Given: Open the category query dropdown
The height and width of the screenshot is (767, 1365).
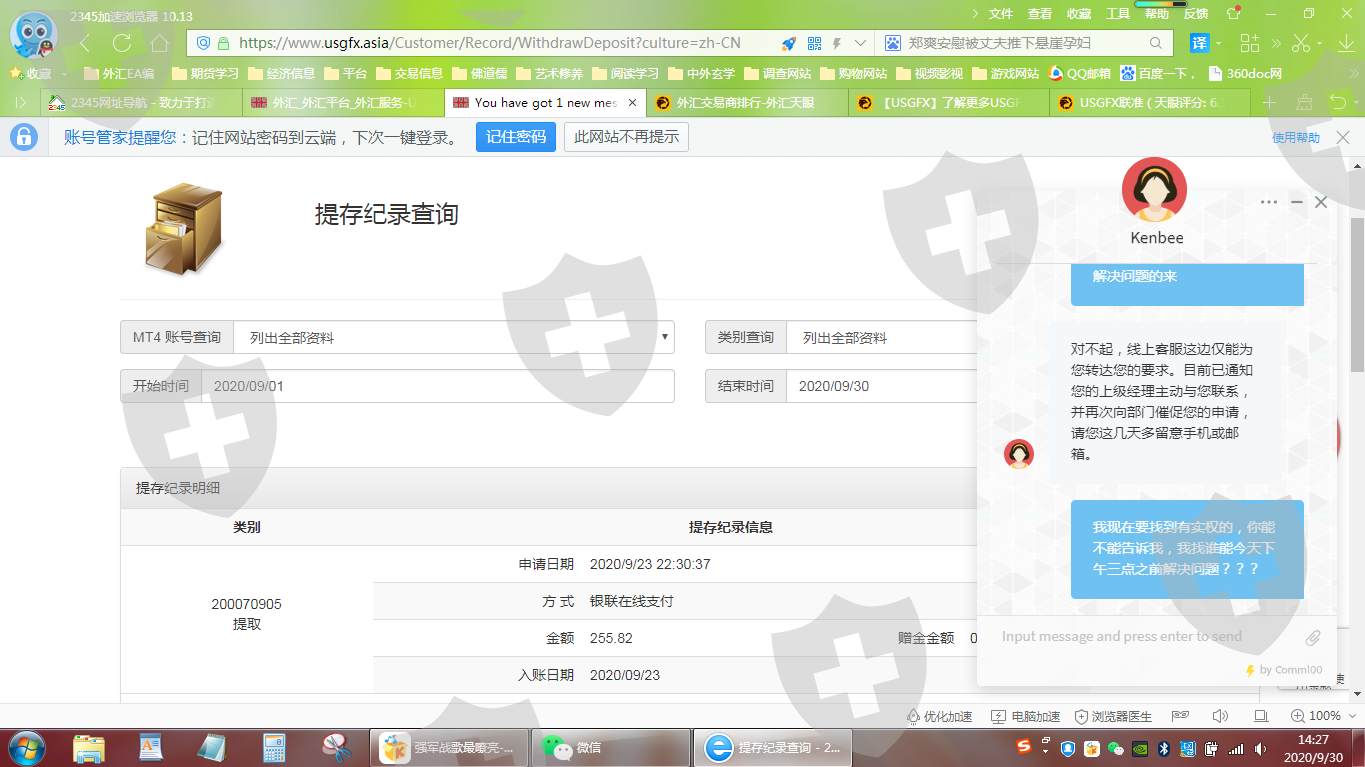Looking at the screenshot, I should click(x=880, y=338).
